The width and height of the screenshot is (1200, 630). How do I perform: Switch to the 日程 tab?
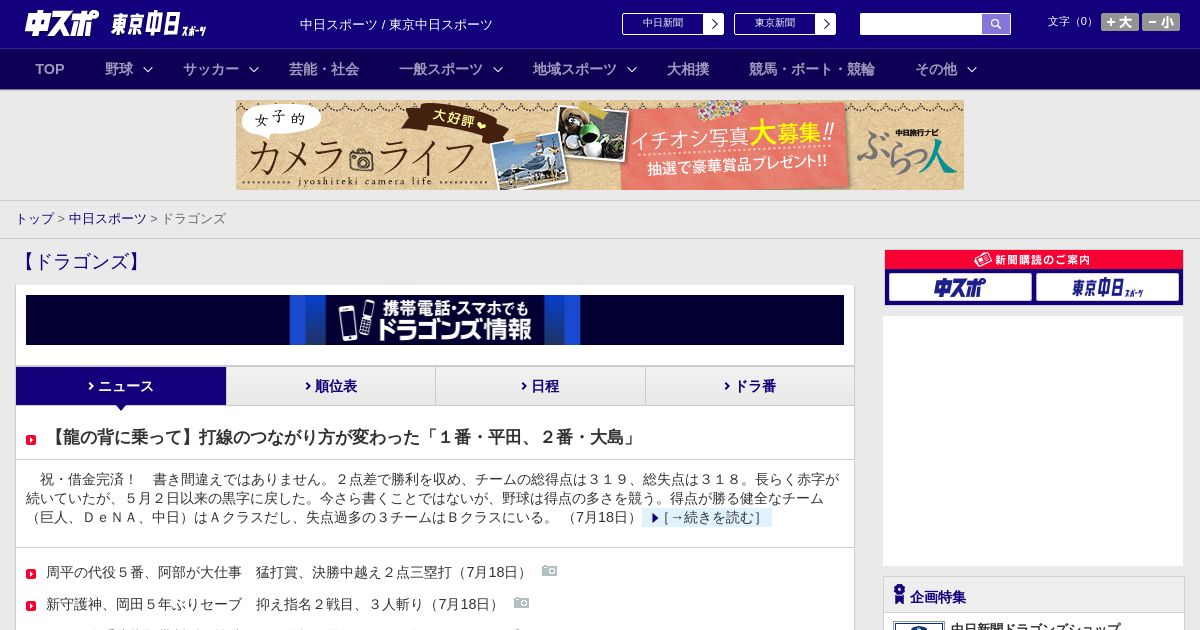coord(540,386)
